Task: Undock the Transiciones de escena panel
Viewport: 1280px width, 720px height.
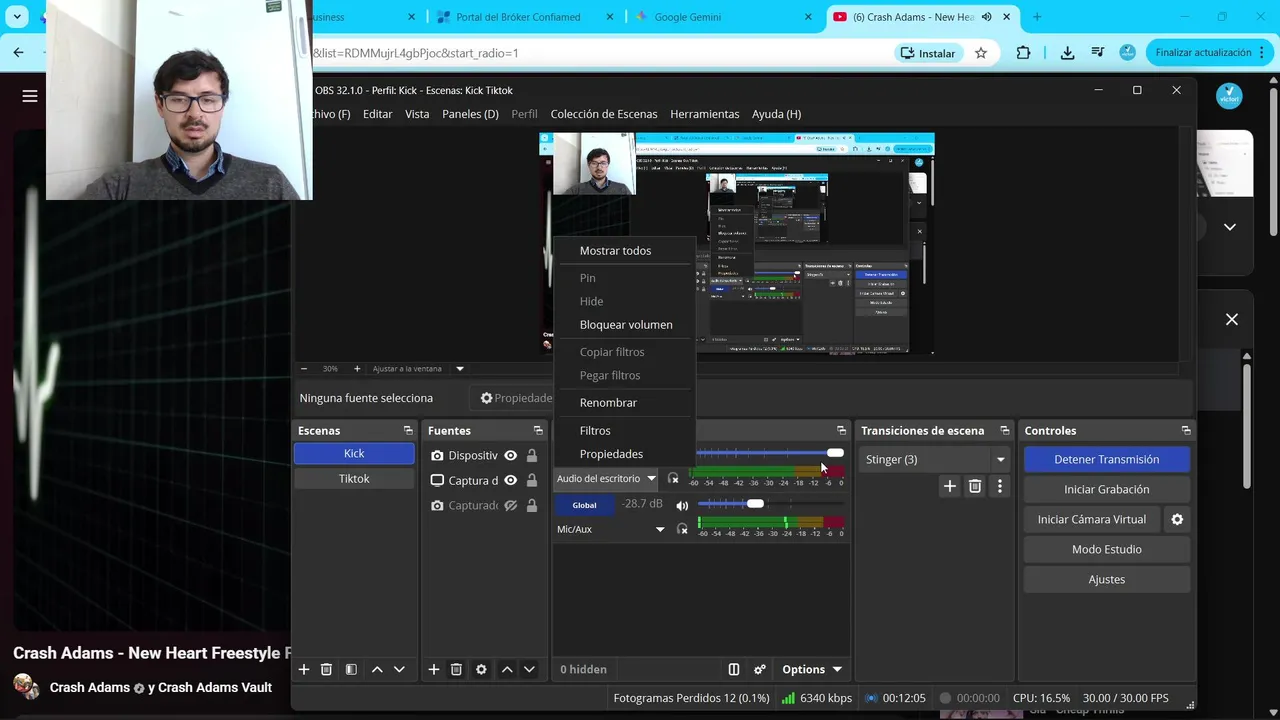Action: pyautogui.click(x=1005, y=430)
